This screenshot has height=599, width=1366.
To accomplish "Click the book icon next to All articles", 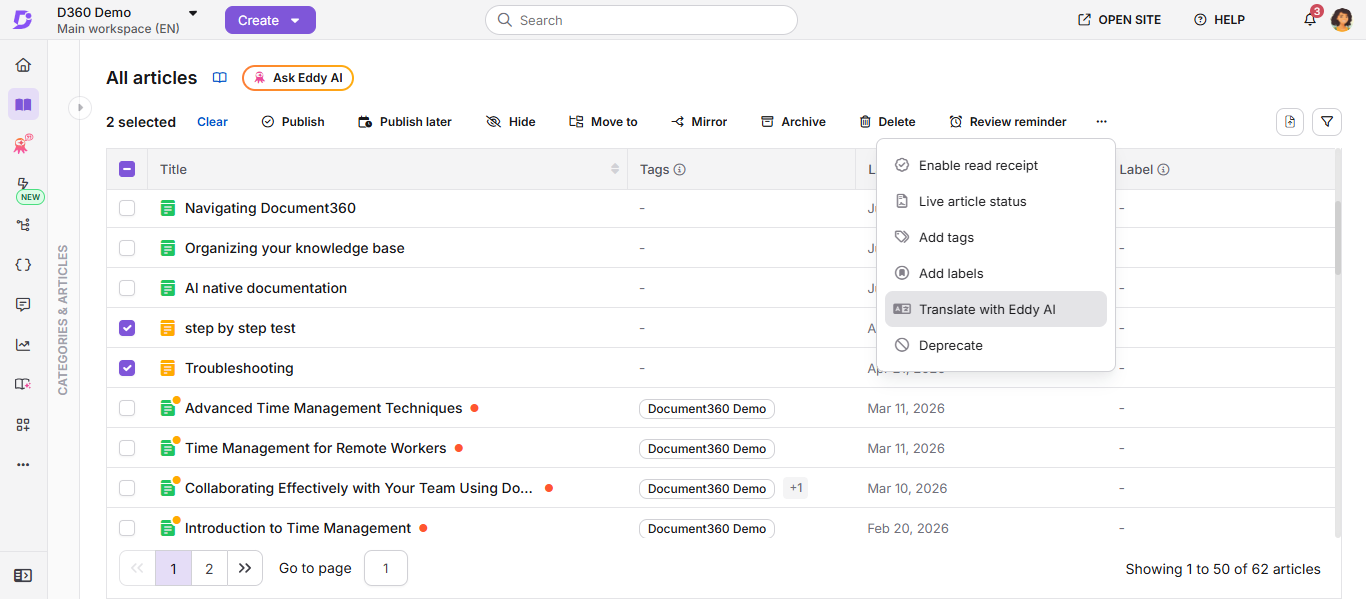I will pos(220,78).
